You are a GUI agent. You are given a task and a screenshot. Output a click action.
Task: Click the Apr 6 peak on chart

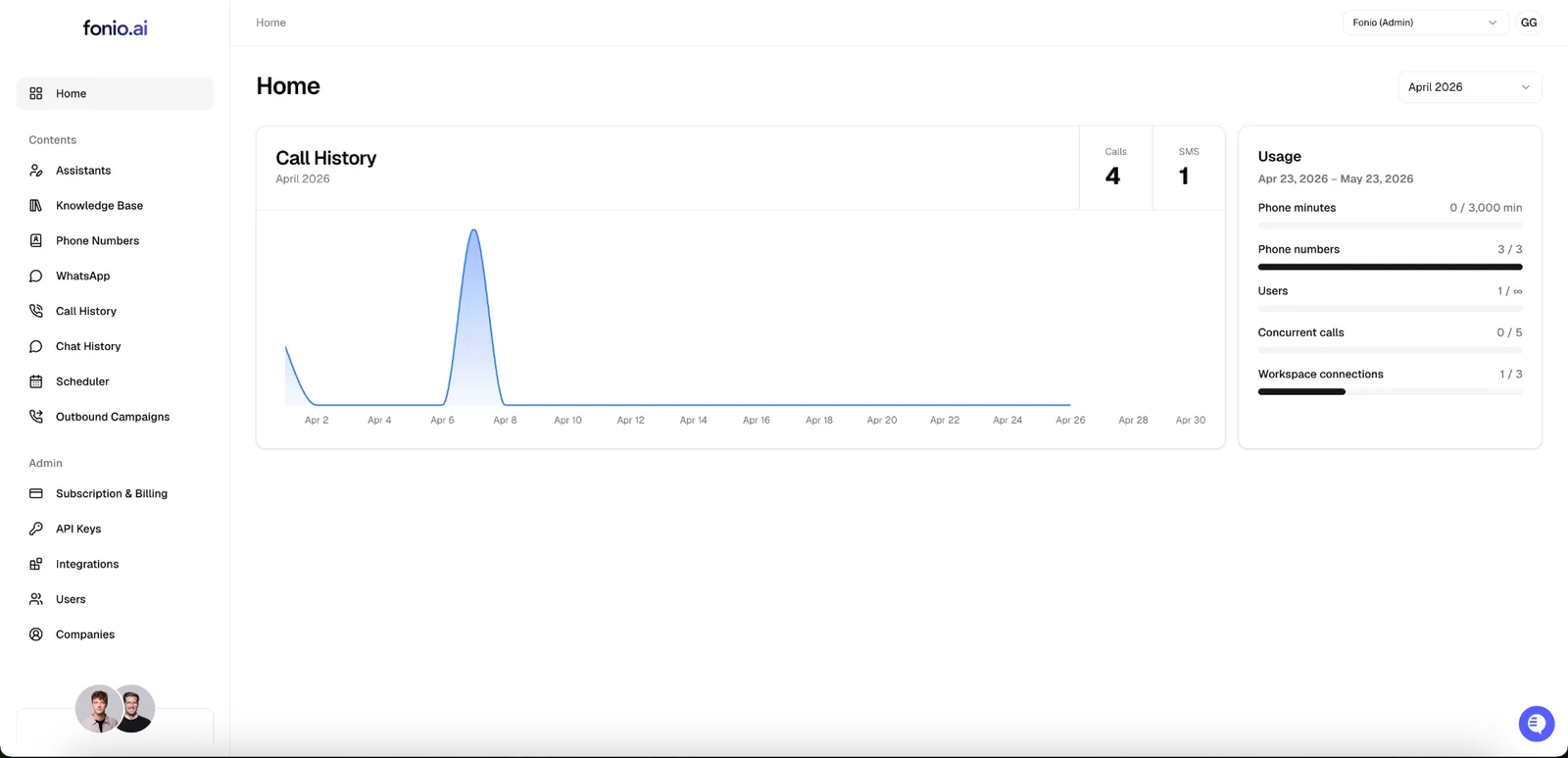point(474,231)
